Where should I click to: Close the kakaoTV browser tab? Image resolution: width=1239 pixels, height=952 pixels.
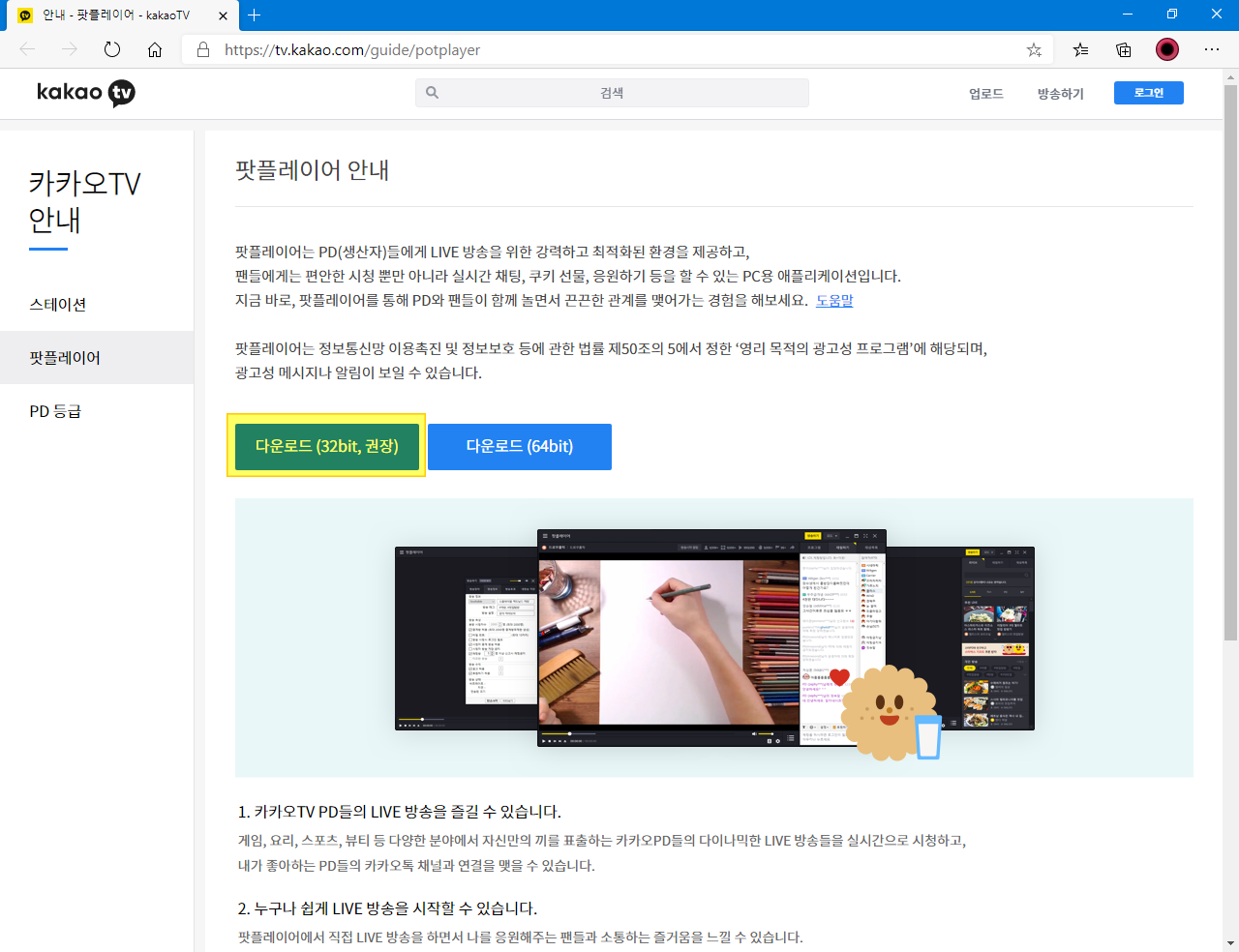pos(223,15)
